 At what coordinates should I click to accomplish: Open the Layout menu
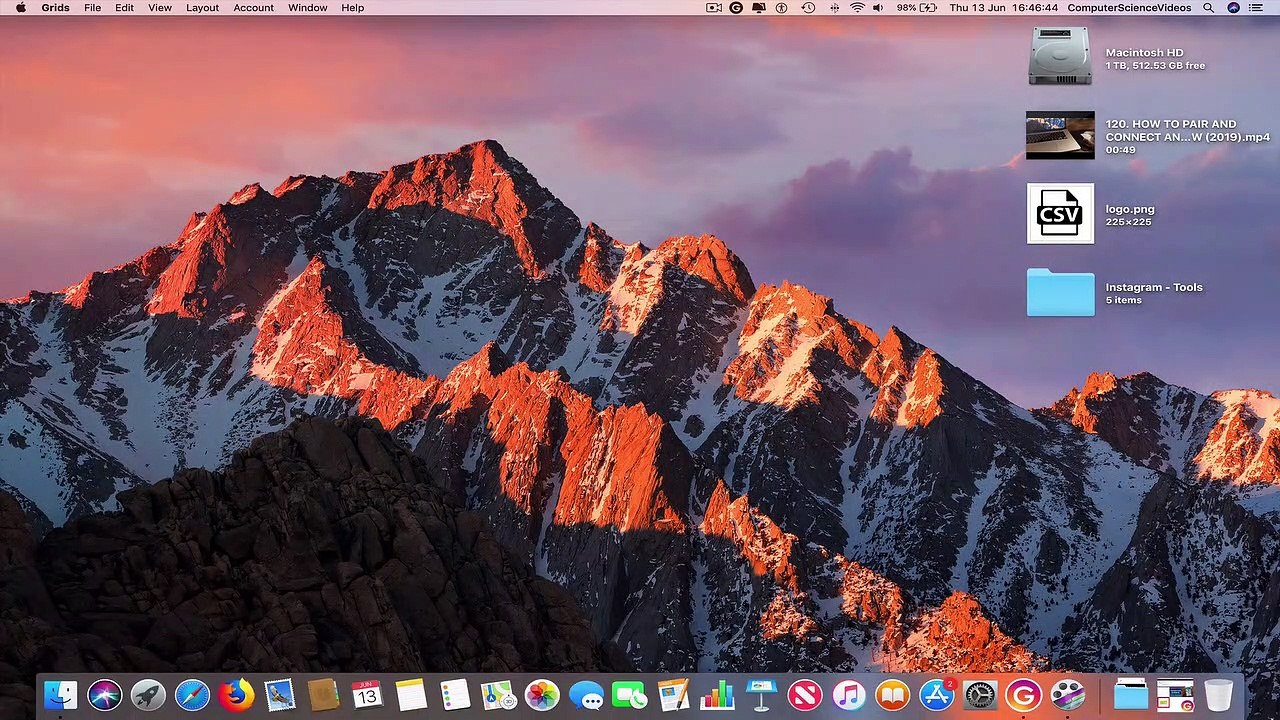[202, 7]
